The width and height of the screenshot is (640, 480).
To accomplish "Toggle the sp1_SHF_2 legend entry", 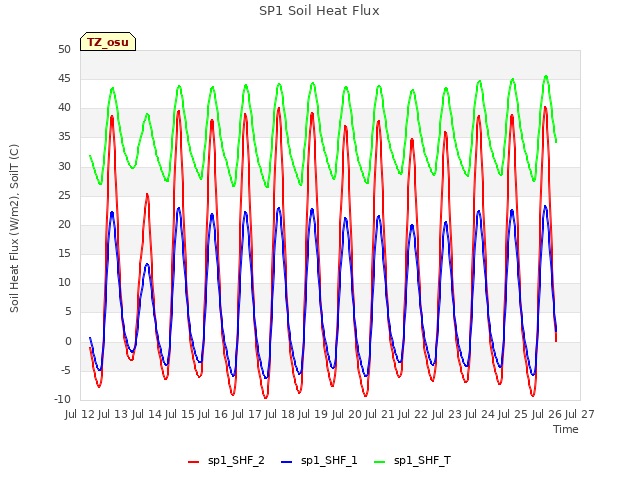I will pos(226,460).
